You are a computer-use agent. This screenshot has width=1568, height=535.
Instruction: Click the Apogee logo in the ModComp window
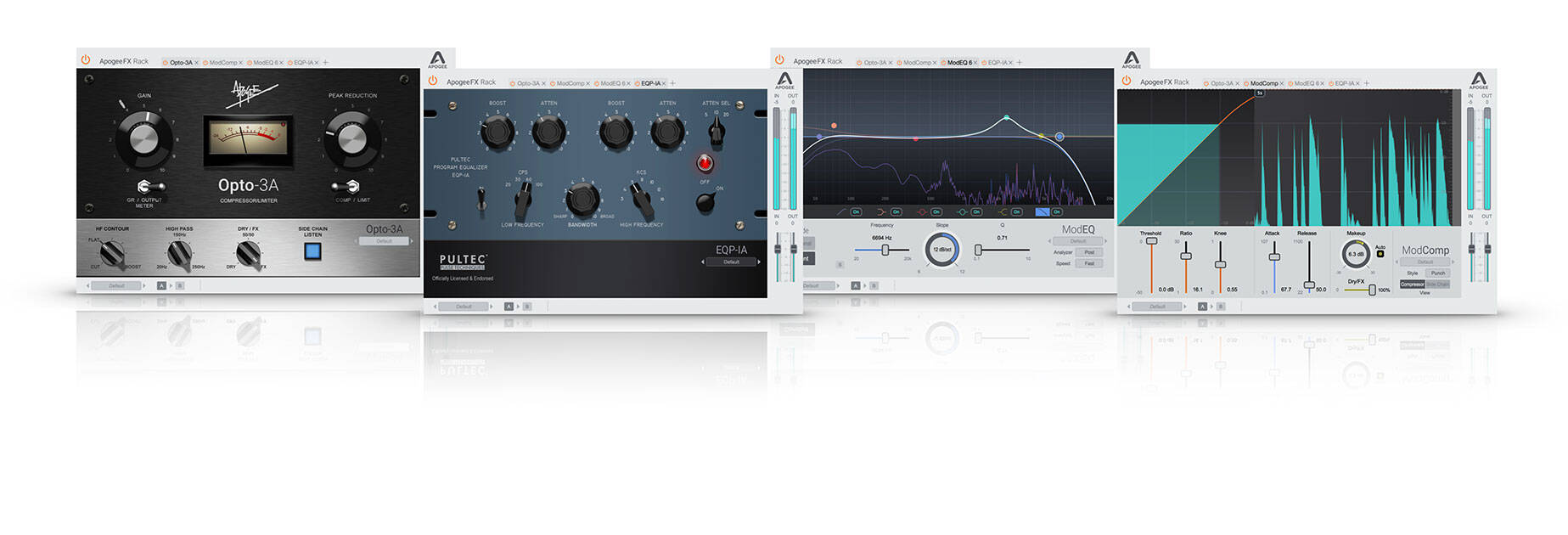click(1479, 81)
